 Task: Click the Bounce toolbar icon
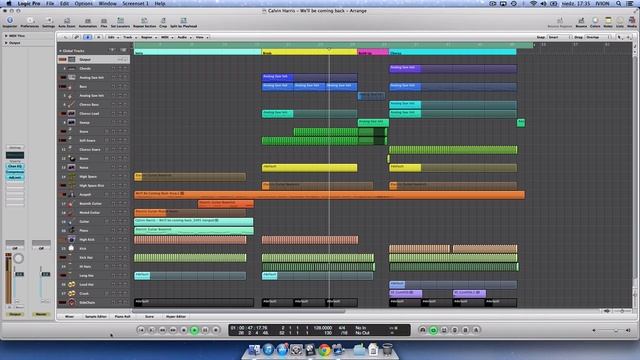point(581,22)
